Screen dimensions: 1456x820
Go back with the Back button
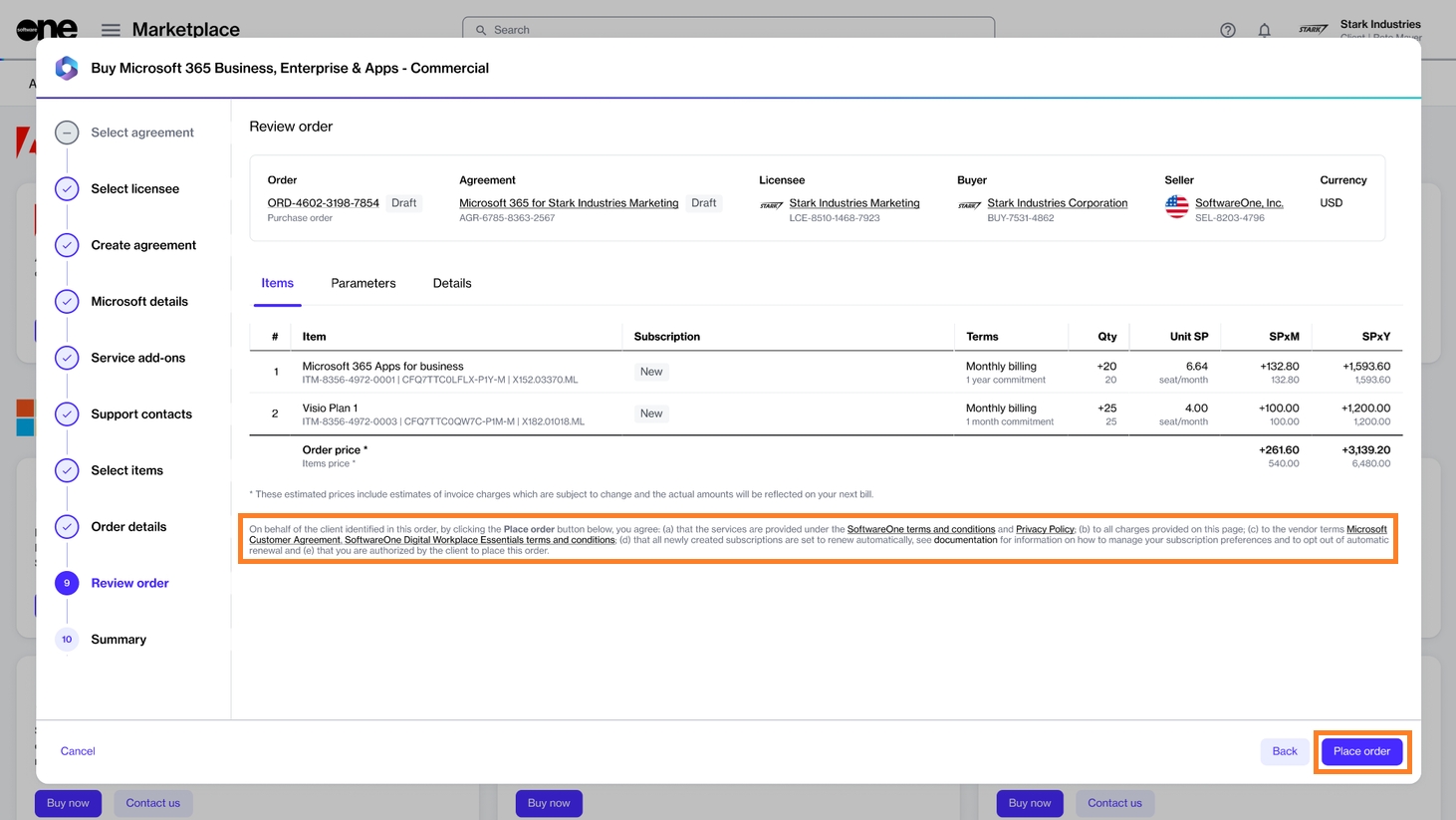click(x=1284, y=751)
